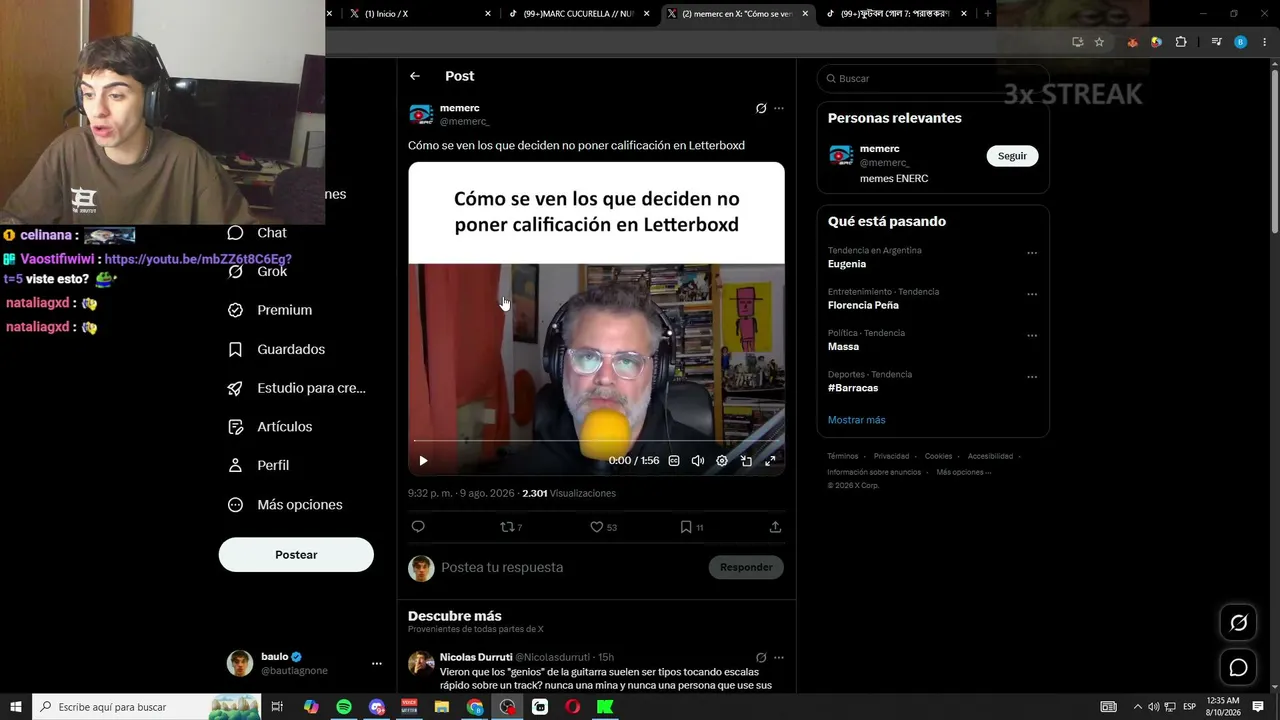The image size is (1280, 720).
Task: Open Grok from the left sidebar
Action: [x=257, y=272]
